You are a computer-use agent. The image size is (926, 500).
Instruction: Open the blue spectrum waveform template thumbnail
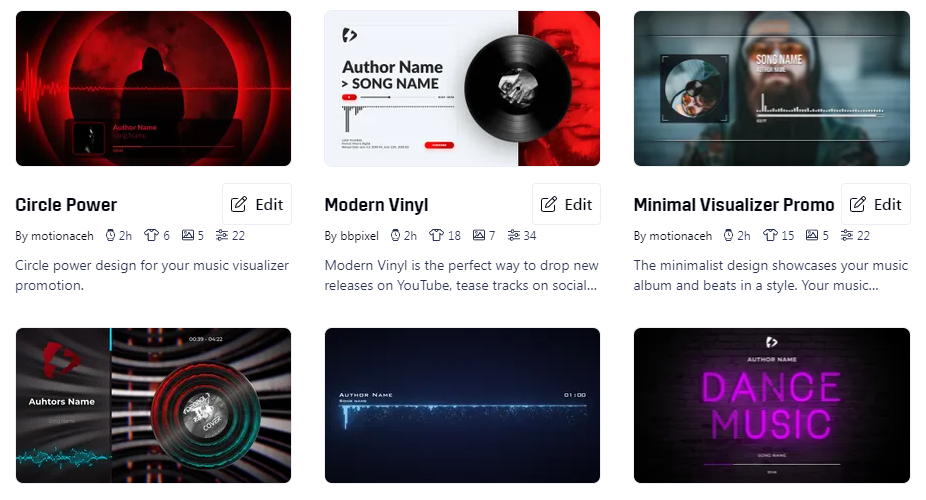tap(462, 406)
